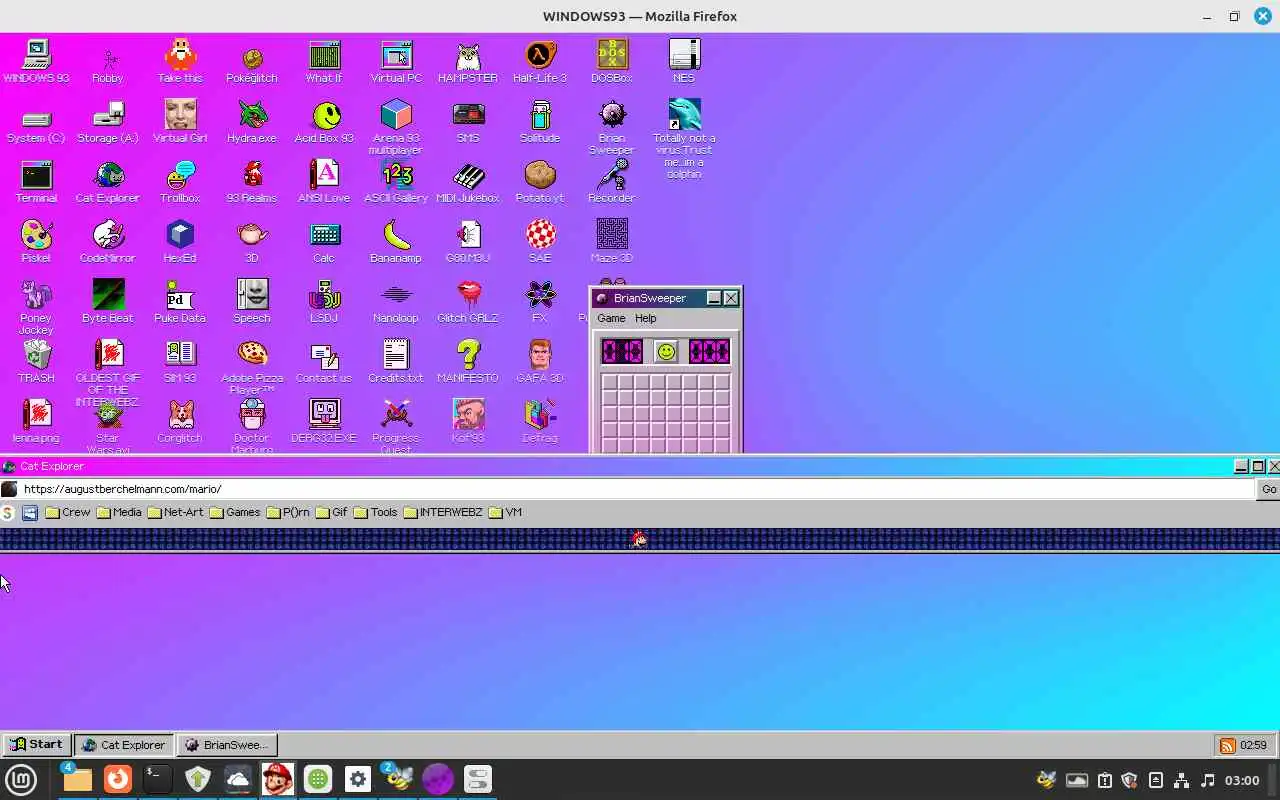Open Help menu in BrianSweeper
The height and width of the screenshot is (800, 1280).
click(x=645, y=318)
